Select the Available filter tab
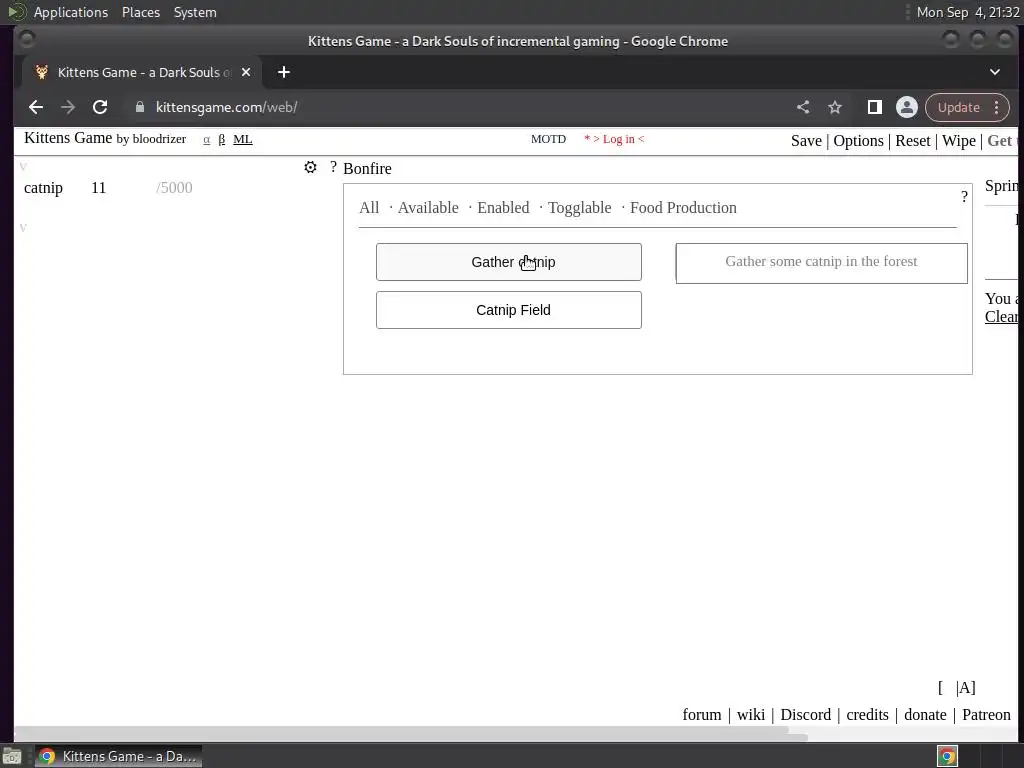Screen dimensions: 1024x768 (428, 208)
